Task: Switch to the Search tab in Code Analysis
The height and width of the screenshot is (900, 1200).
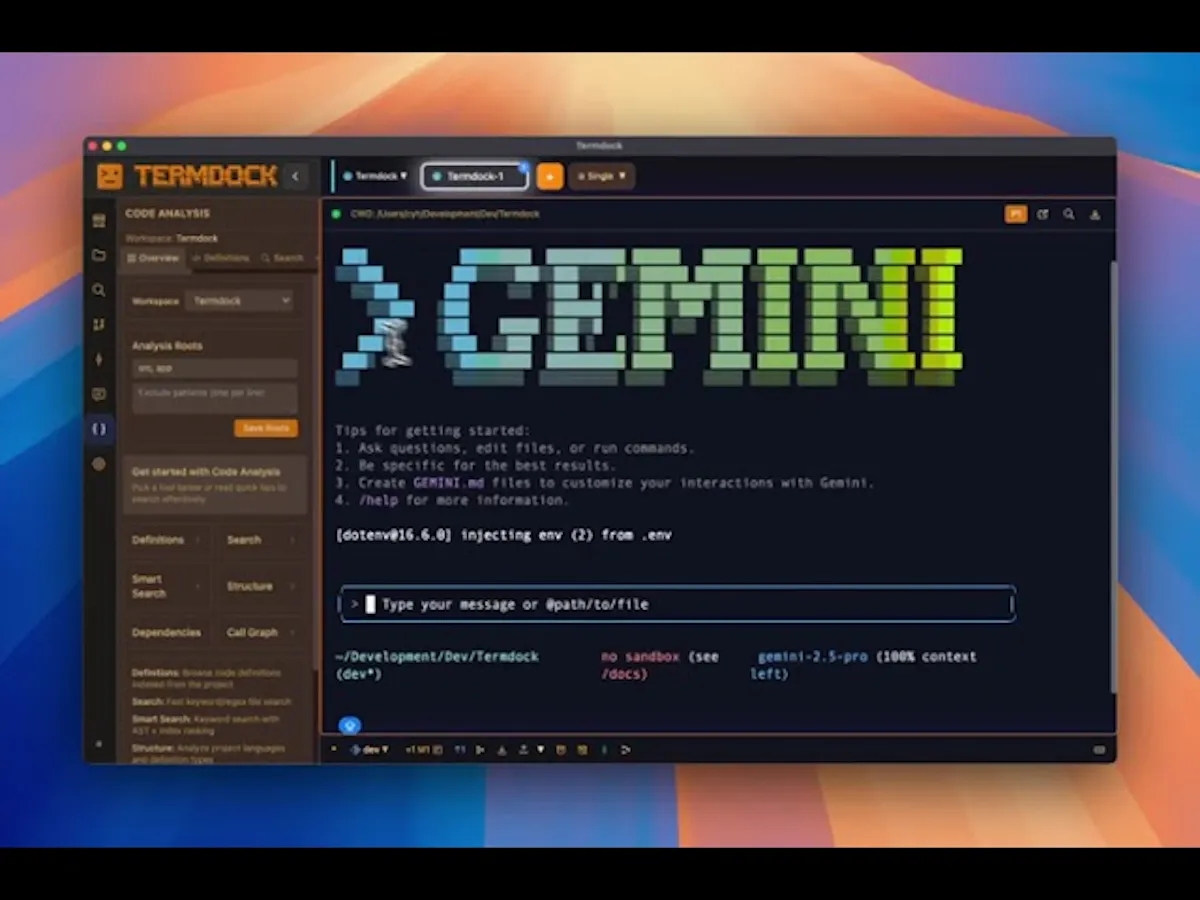Action: 282,258
